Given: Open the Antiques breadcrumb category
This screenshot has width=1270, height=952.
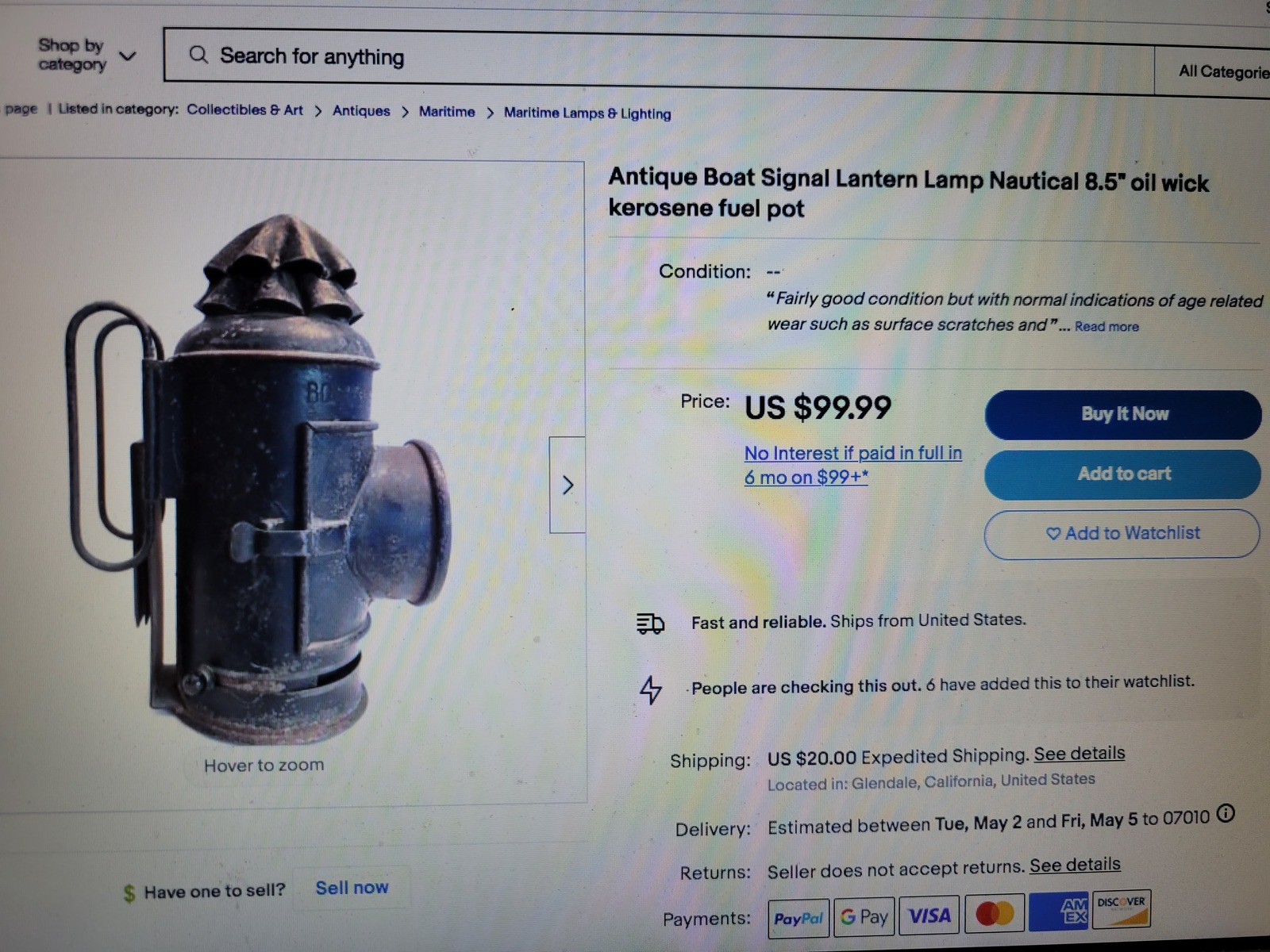Looking at the screenshot, I should point(361,111).
